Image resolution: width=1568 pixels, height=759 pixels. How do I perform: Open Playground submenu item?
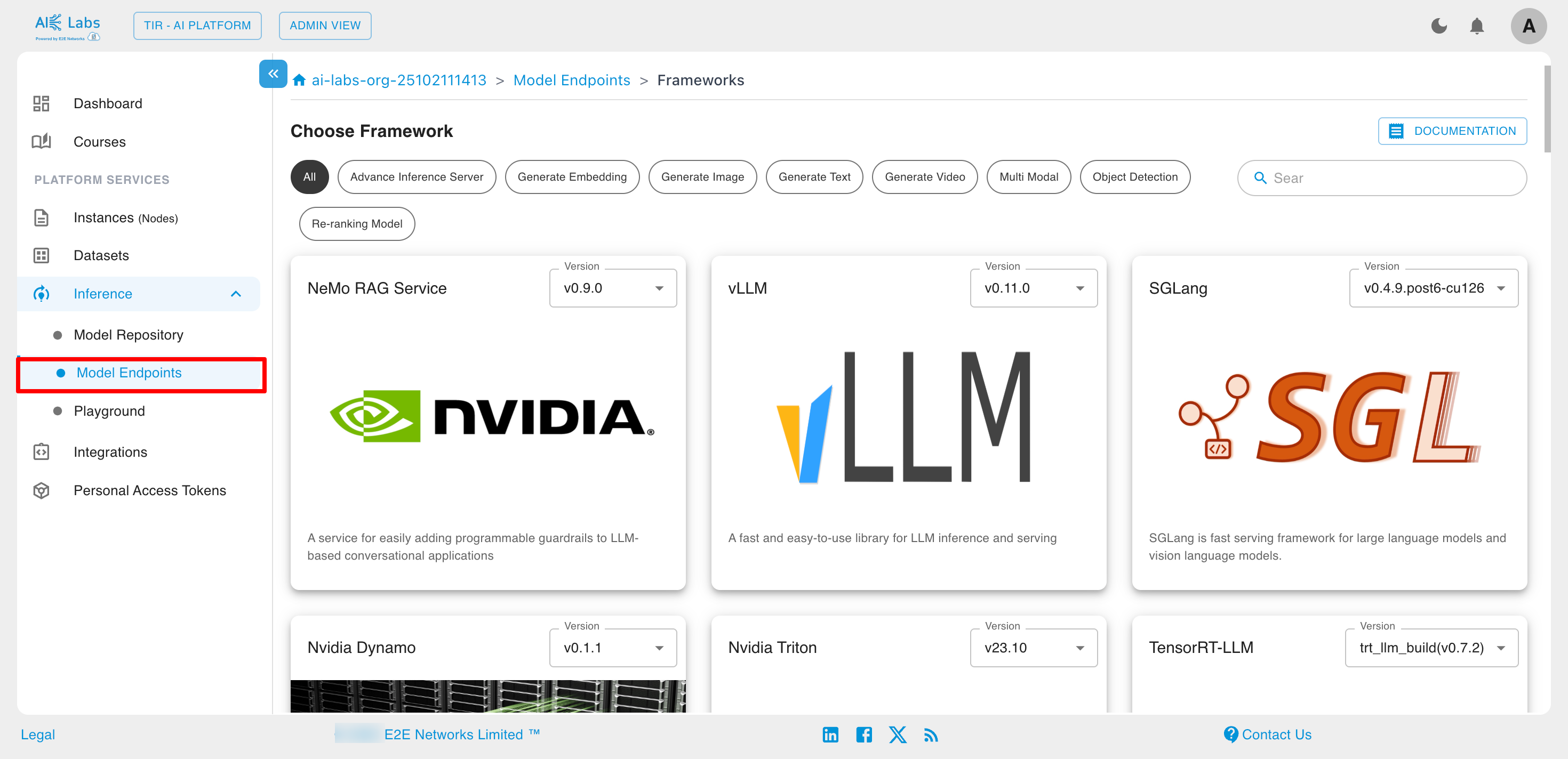pyautogui.click(x=109, y=411)
